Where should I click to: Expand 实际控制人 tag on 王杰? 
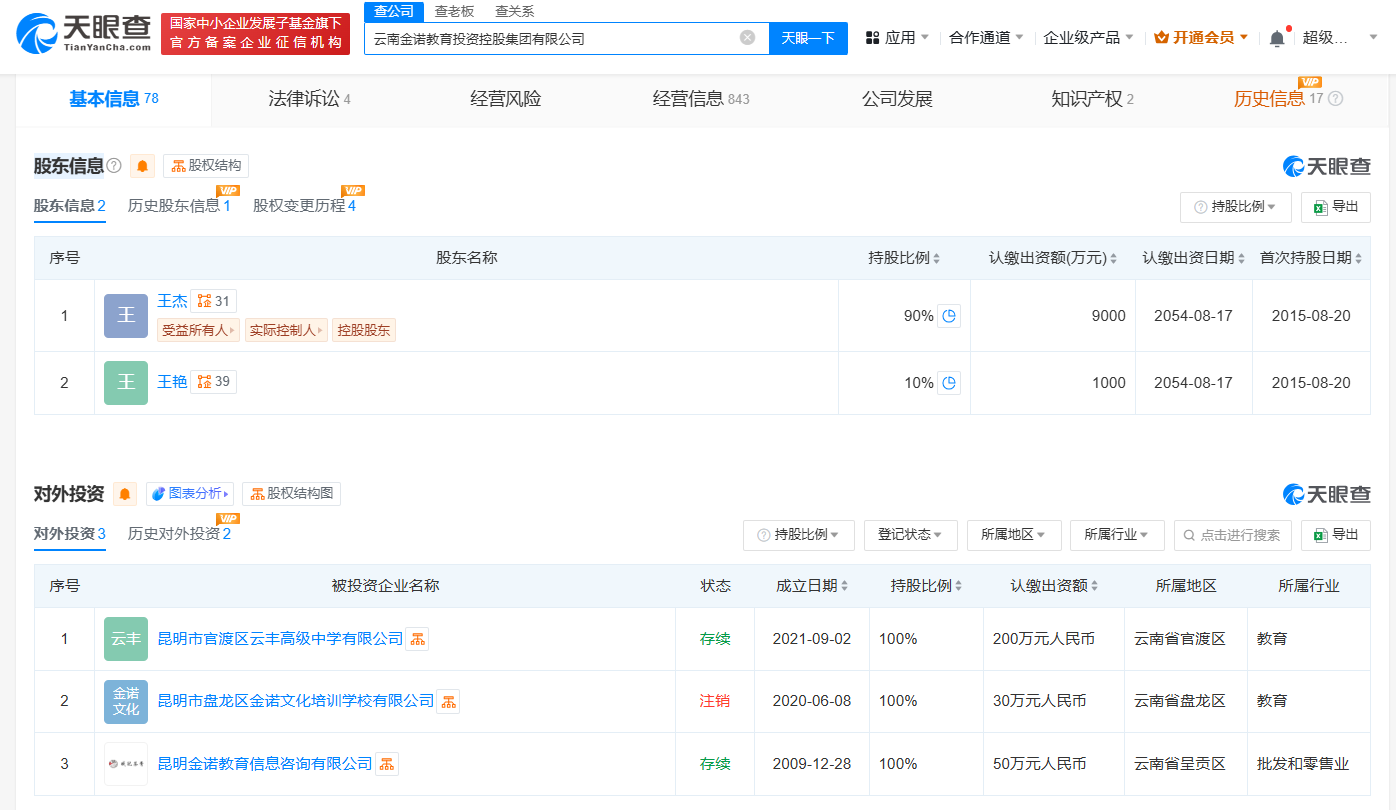coord(286,330)
